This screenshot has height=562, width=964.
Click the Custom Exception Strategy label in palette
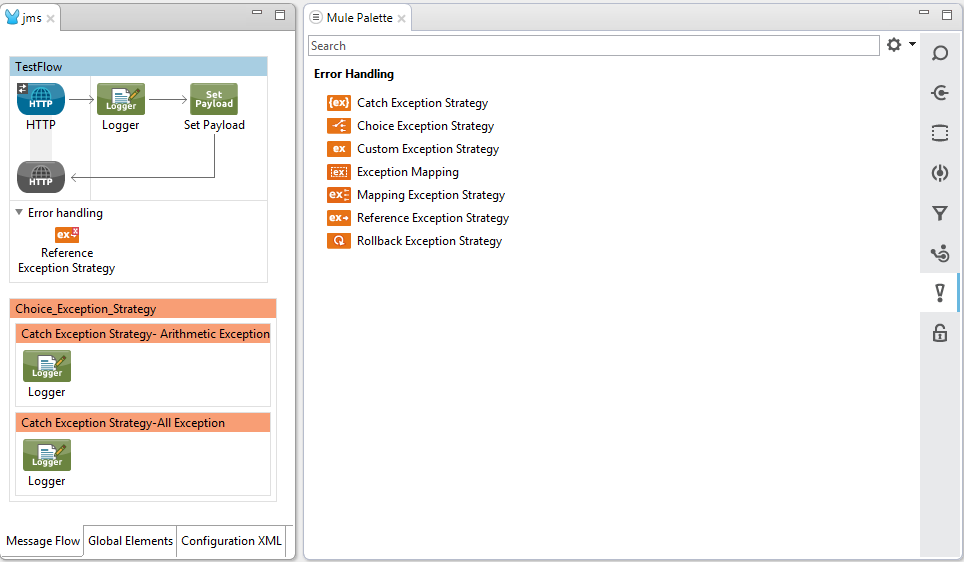(428, 149)
